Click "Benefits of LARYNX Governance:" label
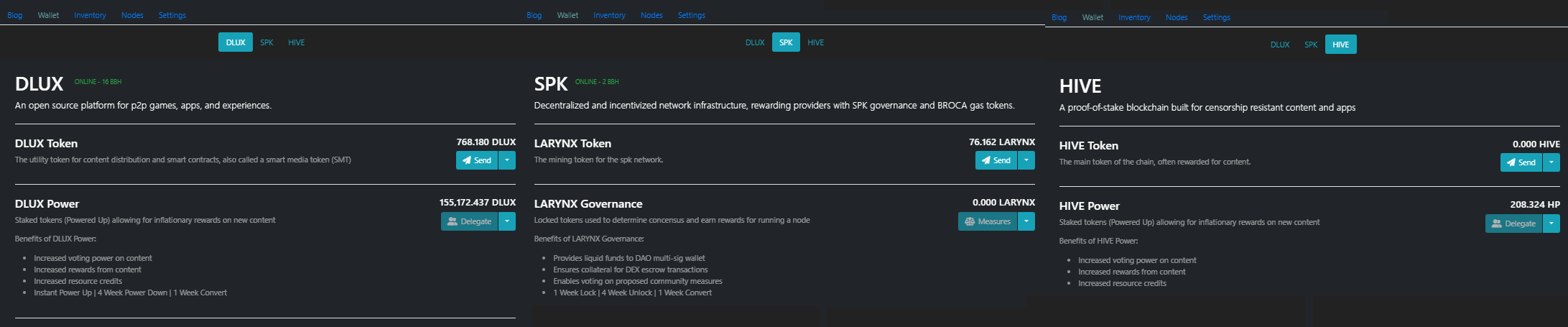 (x=589, y=239)
